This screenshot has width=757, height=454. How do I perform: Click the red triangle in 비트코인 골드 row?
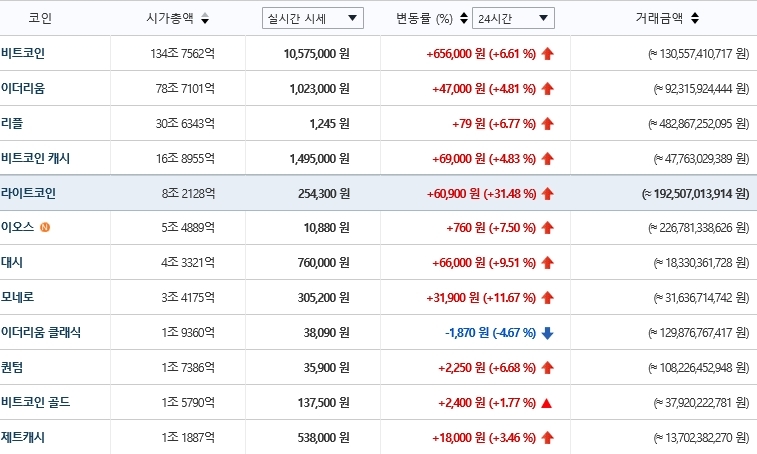point(547,403)
